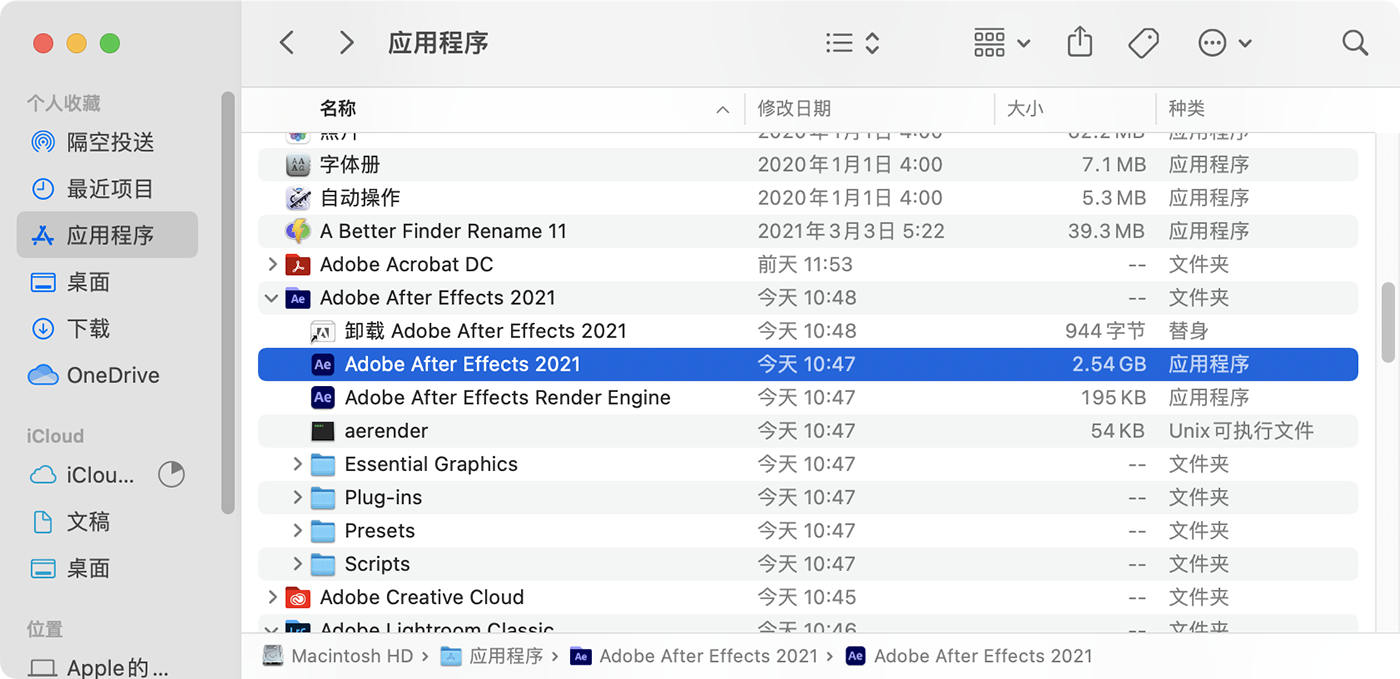The image size is (1400, 679).
Task: Open 文稿 in the sidebar
Action: pos(107,521)
